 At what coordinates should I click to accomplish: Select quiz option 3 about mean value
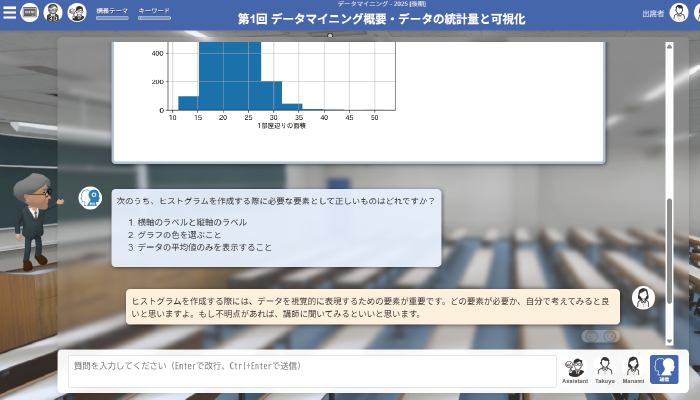204,247
